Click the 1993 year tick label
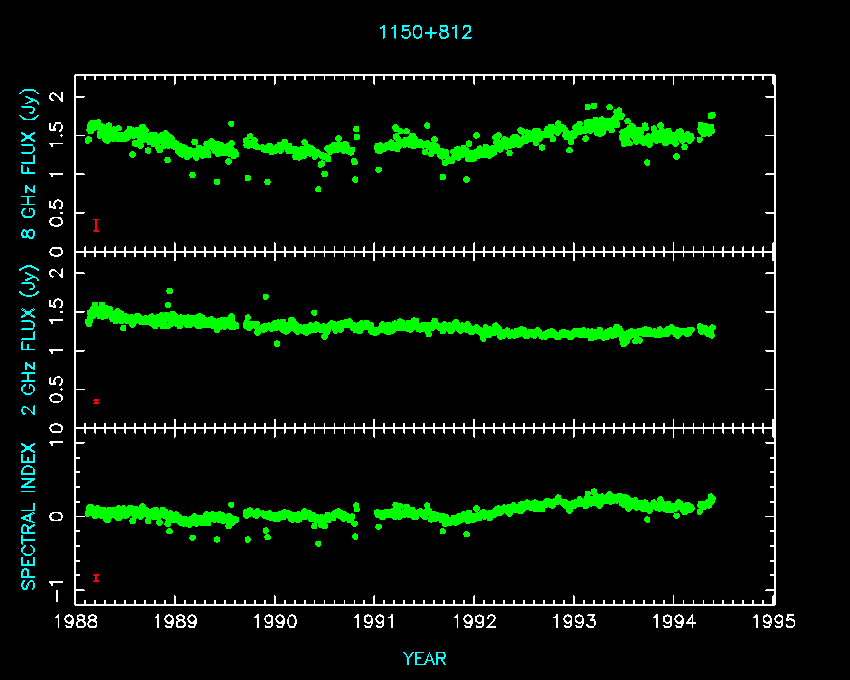The height and width of the screenshot is (680, 850). tap(575, 622)
